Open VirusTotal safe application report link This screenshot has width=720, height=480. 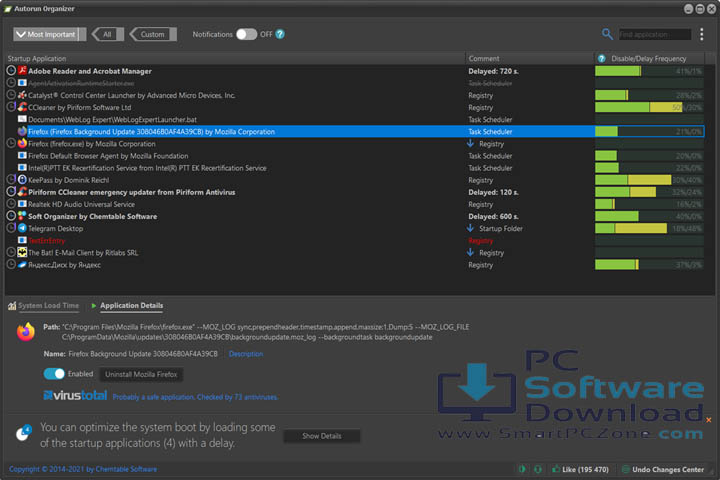click(195, 397)
